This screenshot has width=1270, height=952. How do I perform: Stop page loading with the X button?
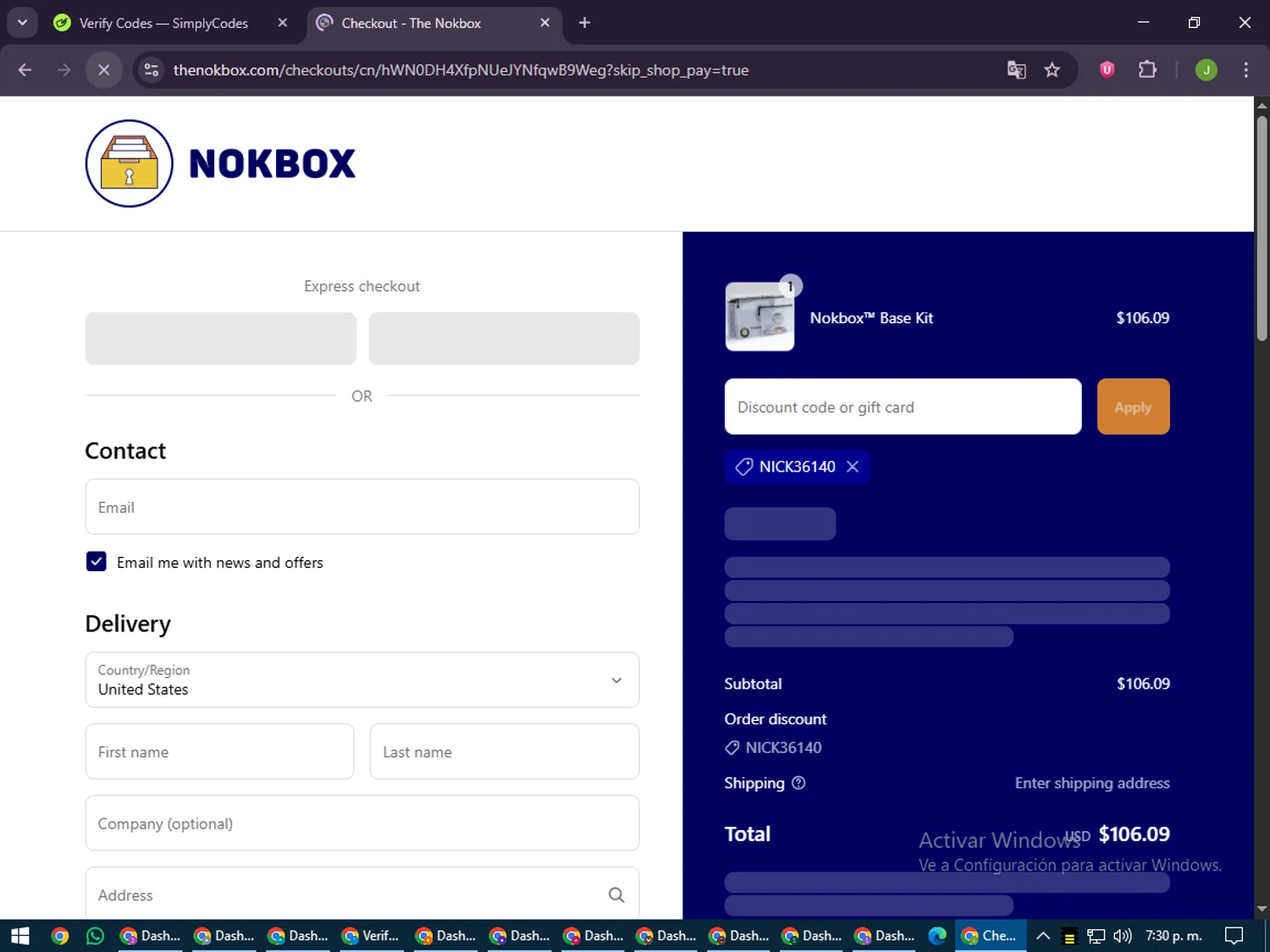(x=103, y=70)
